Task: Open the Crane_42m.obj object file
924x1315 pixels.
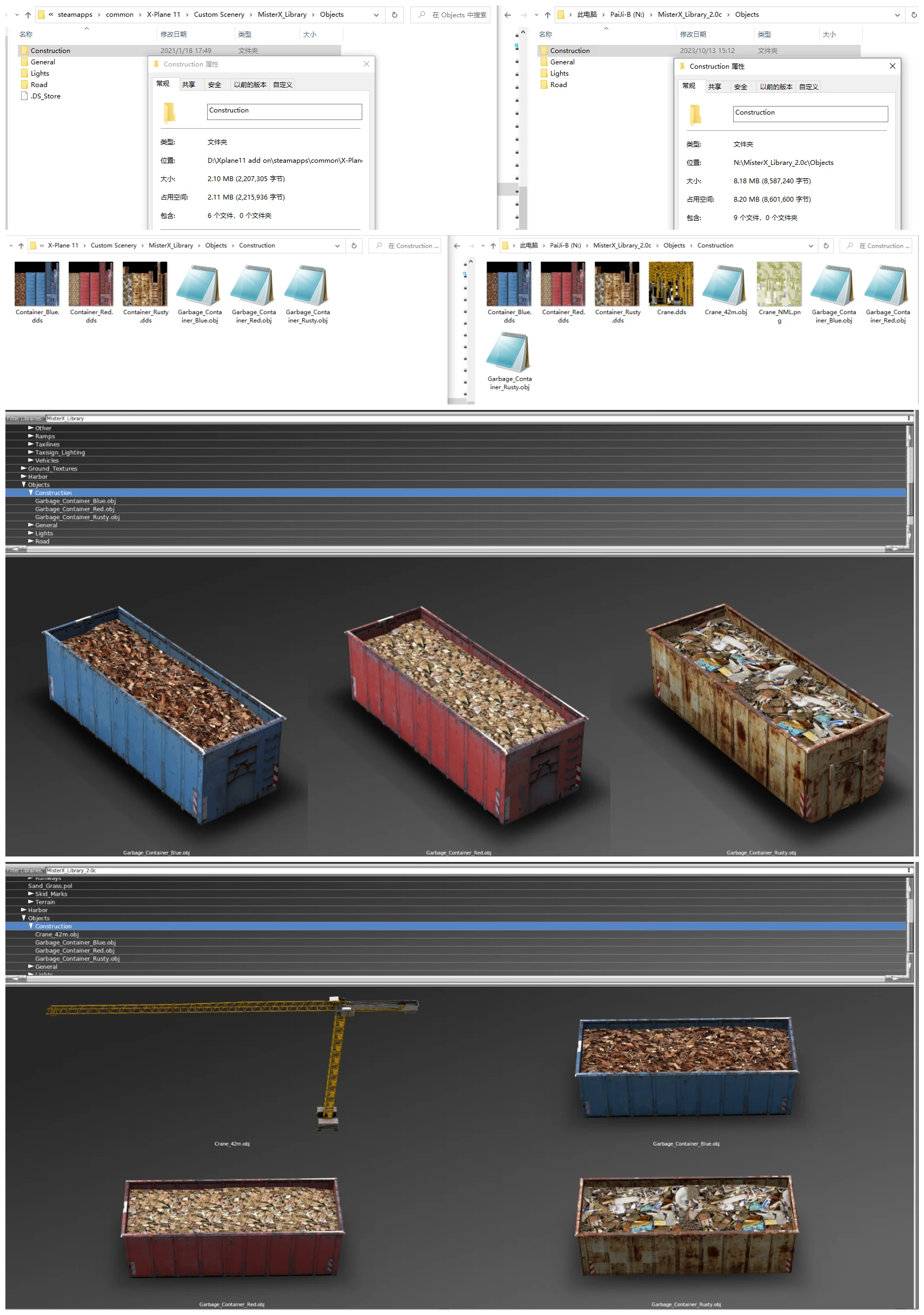Action: [x=724, y=284]
